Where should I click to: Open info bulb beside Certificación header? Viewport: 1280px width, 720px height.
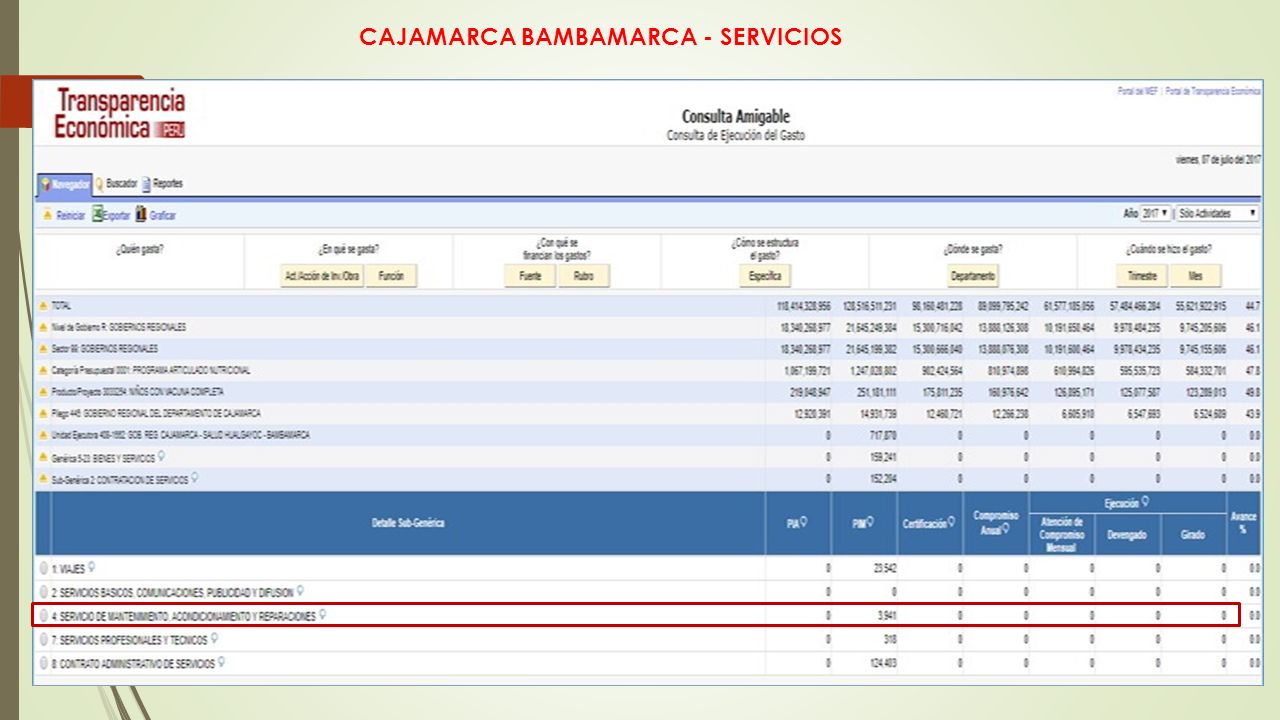click(x=951, y=522)
